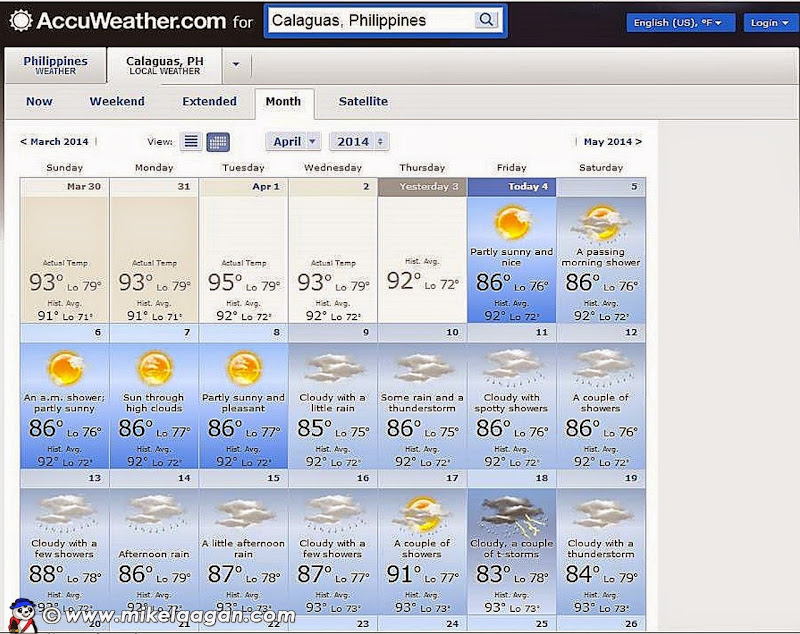Click April 9 high temperature 85°
800x634 pixels.
315,428
